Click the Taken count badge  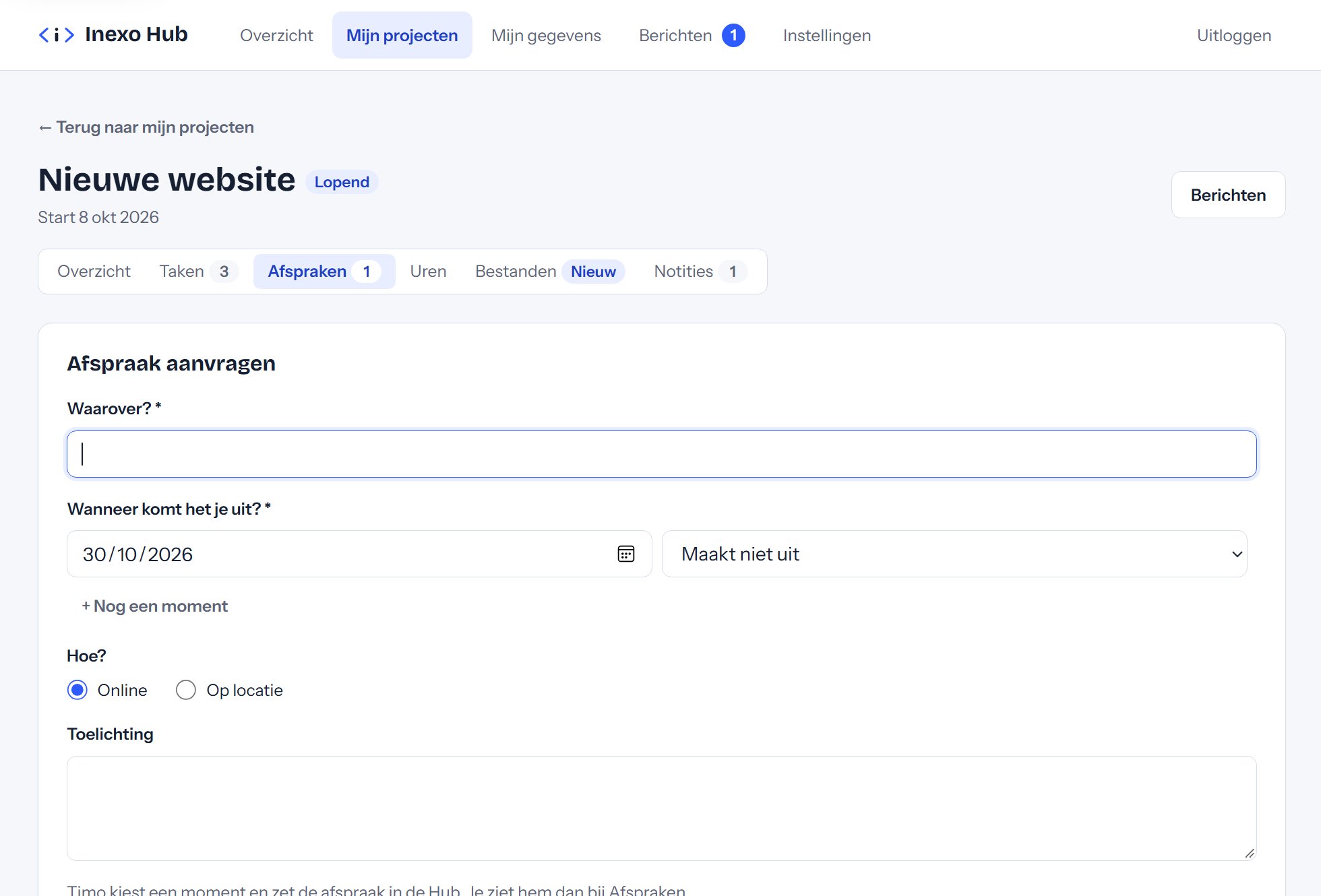click(224, 271)
